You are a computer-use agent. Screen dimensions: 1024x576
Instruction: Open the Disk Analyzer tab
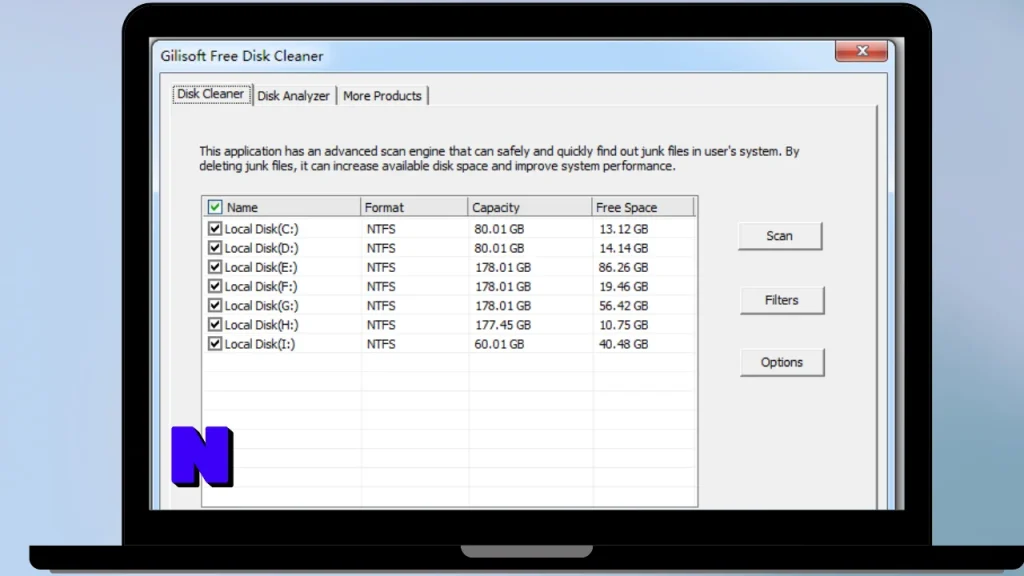[x=293, y=96]
